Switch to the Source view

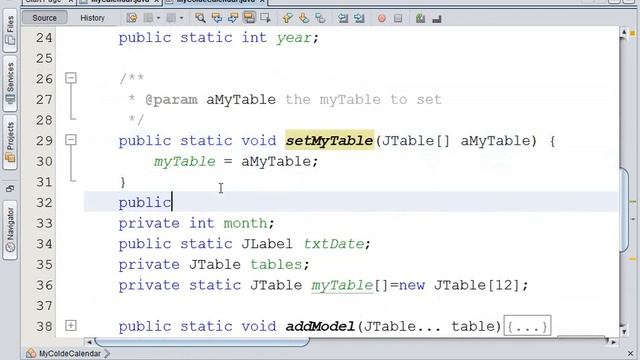[44, 18]
